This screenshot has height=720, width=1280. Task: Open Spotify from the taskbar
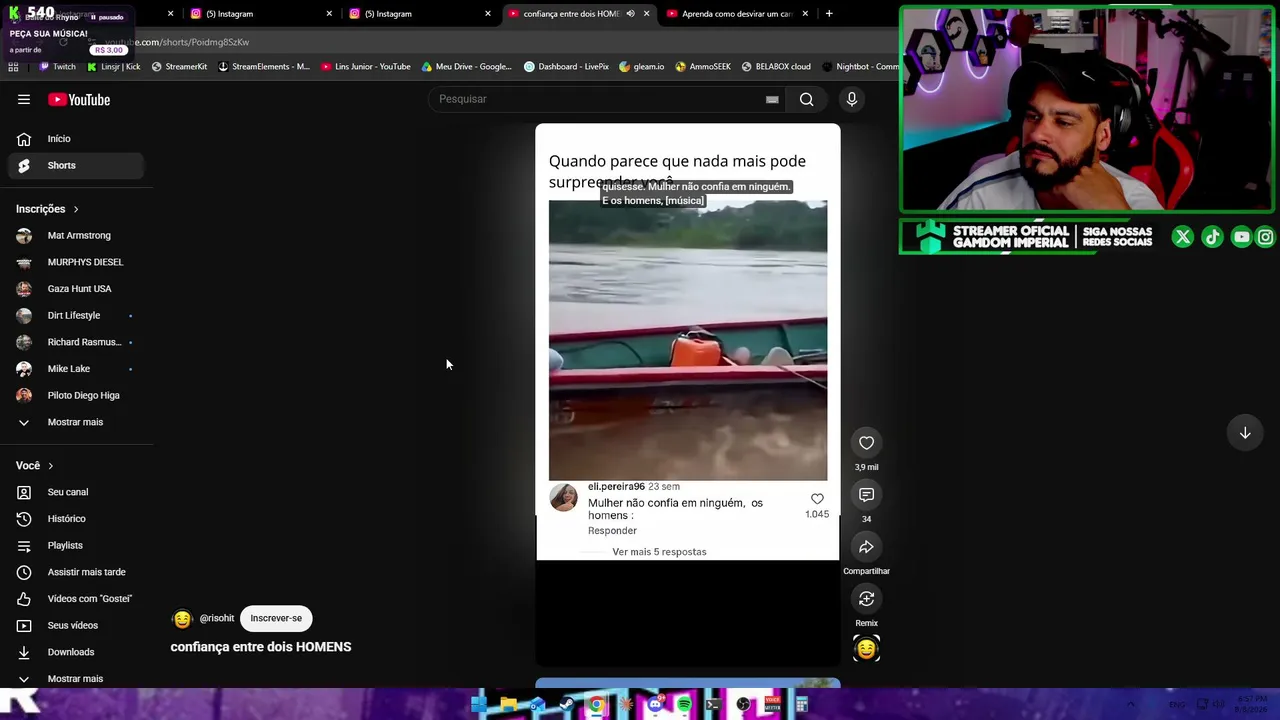tap(684, 705)
